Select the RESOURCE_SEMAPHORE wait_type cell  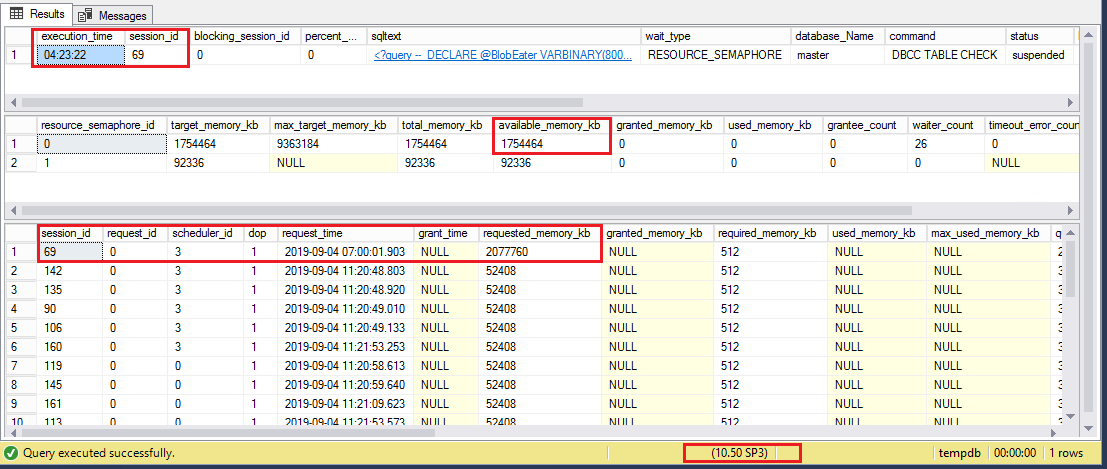714,54
